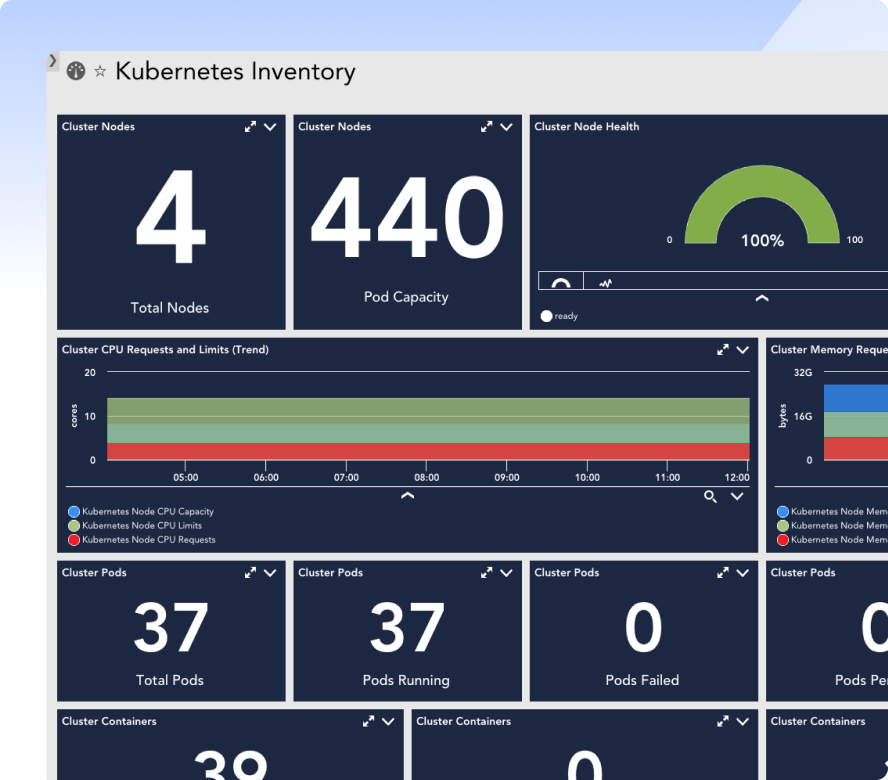
Task: Click the '32G' axis label on the memory chart
Action: (803, 373)
